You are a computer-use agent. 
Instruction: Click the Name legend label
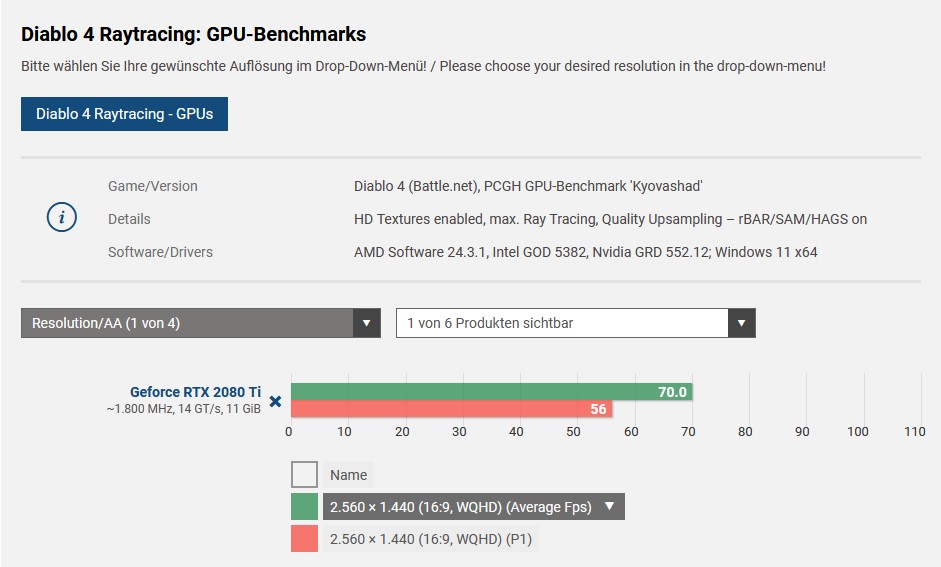point(349,475)
